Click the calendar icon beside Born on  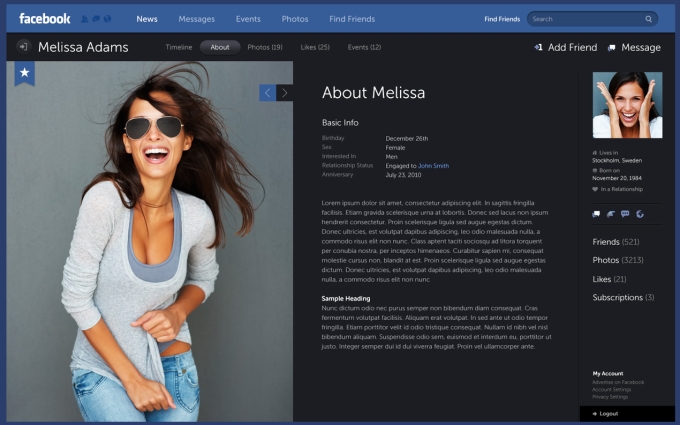[595, 170]
